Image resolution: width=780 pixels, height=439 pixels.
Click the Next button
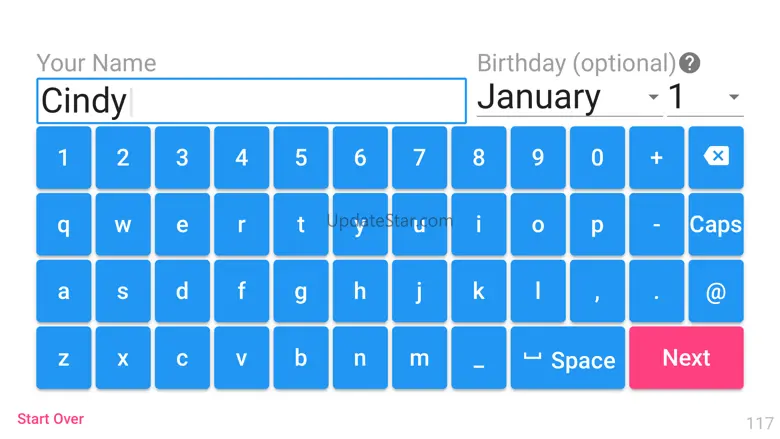686,357
